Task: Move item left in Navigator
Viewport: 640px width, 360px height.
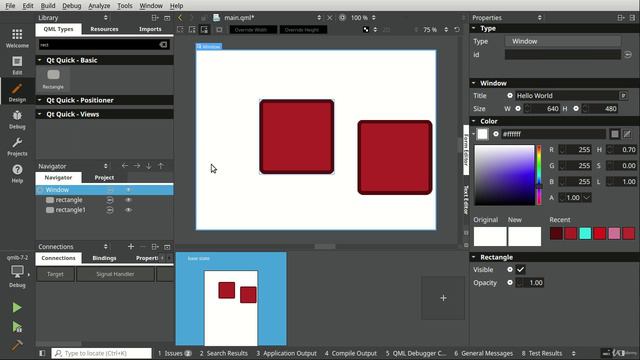Action: tap(125, 166)
